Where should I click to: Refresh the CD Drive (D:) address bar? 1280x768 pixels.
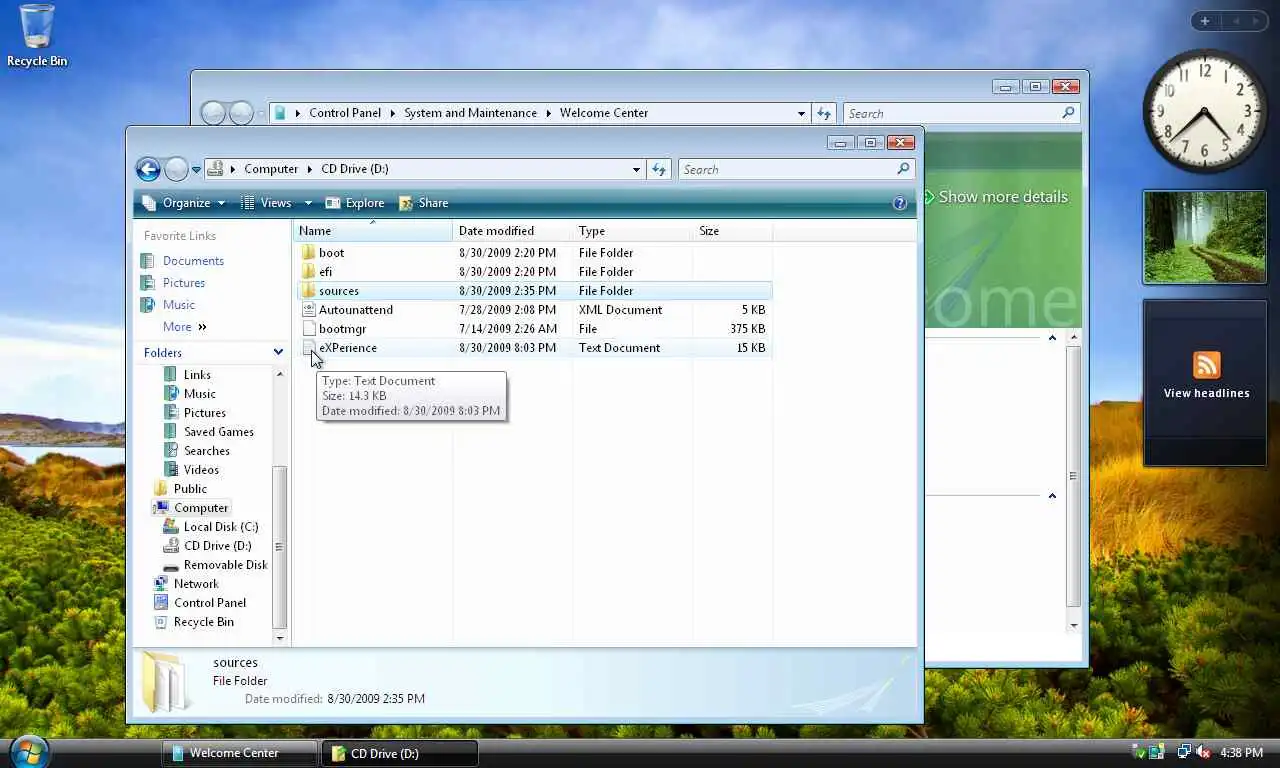(x=659, y=169)
